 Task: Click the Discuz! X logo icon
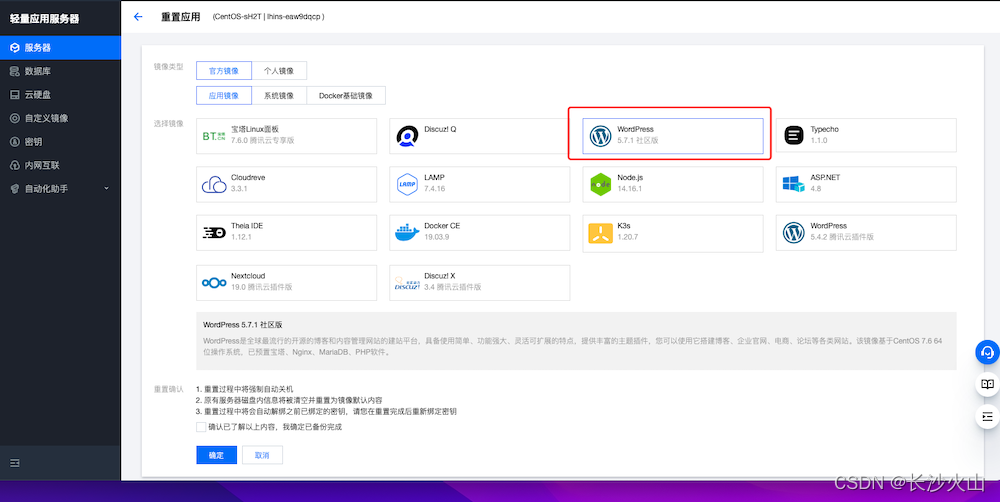(407, 283)
